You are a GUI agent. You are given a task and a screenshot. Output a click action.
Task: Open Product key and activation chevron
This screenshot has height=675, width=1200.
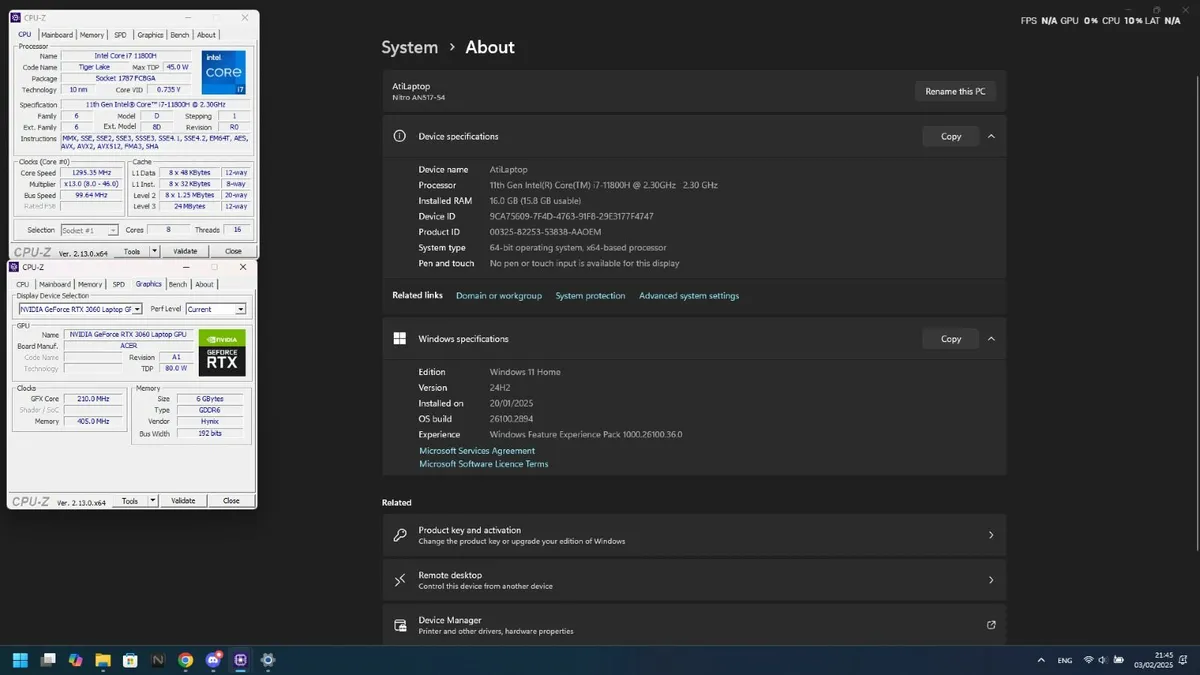(x=991, y=535)
